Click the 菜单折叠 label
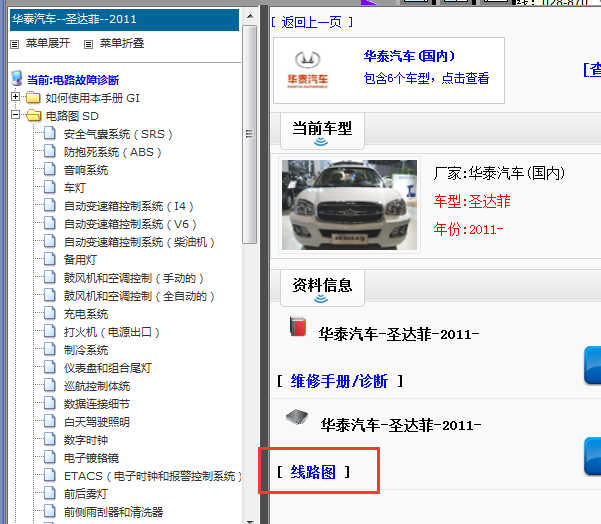This screenshot has height=524, width=601. (122, 43)
